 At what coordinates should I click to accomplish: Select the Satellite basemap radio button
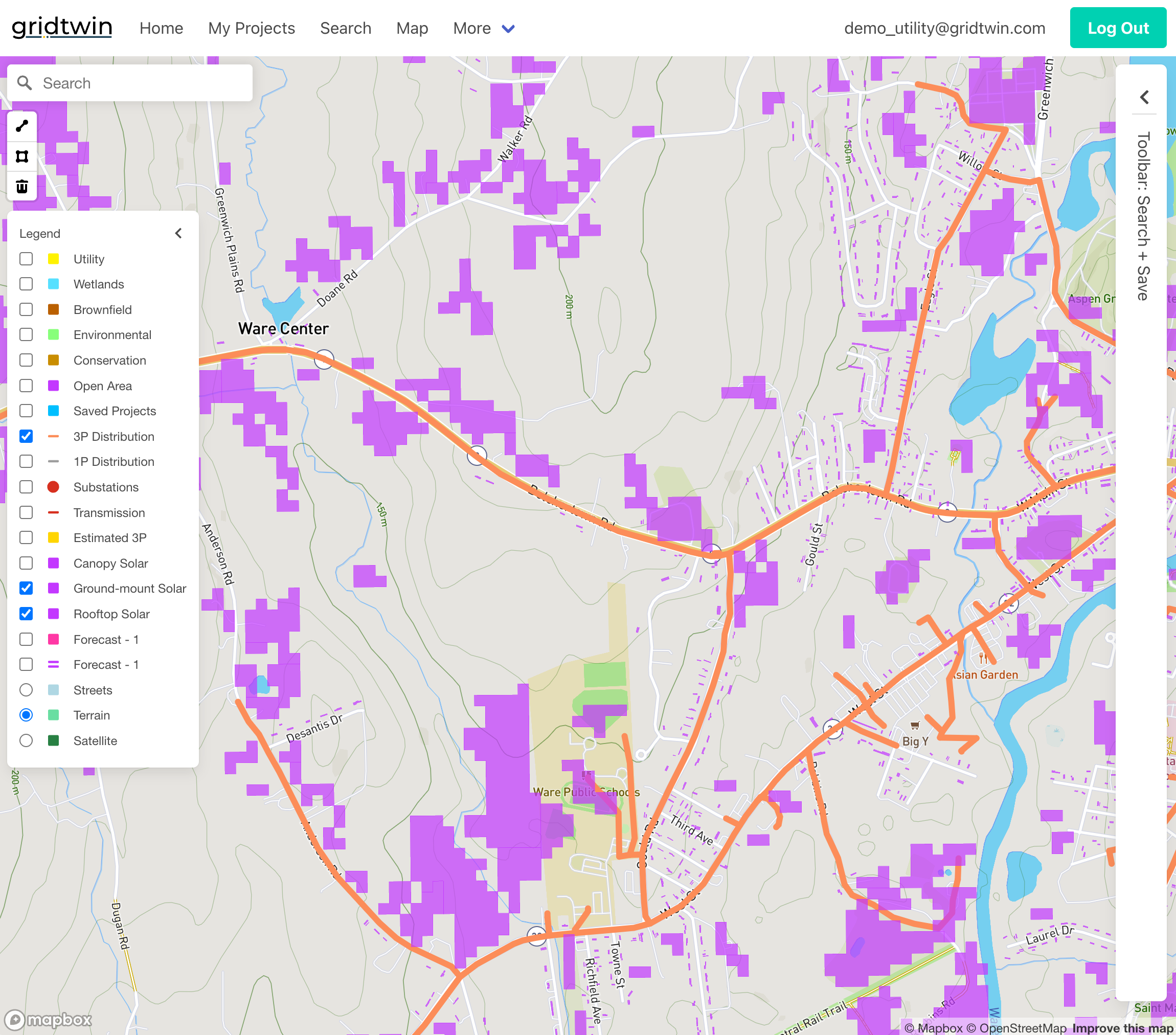tap(26, 740)
